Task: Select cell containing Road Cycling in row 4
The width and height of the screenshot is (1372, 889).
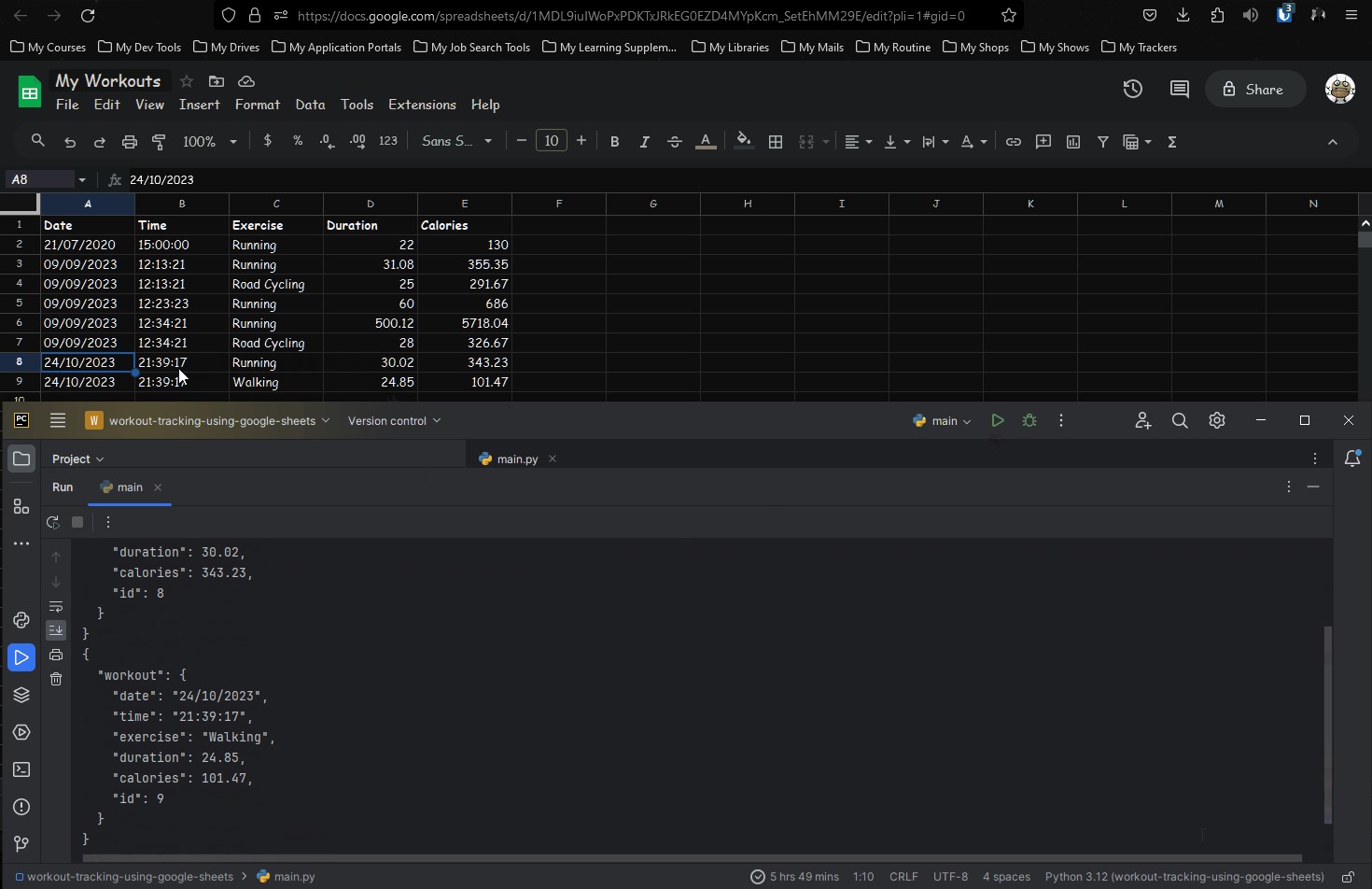Action: point(276,284)
